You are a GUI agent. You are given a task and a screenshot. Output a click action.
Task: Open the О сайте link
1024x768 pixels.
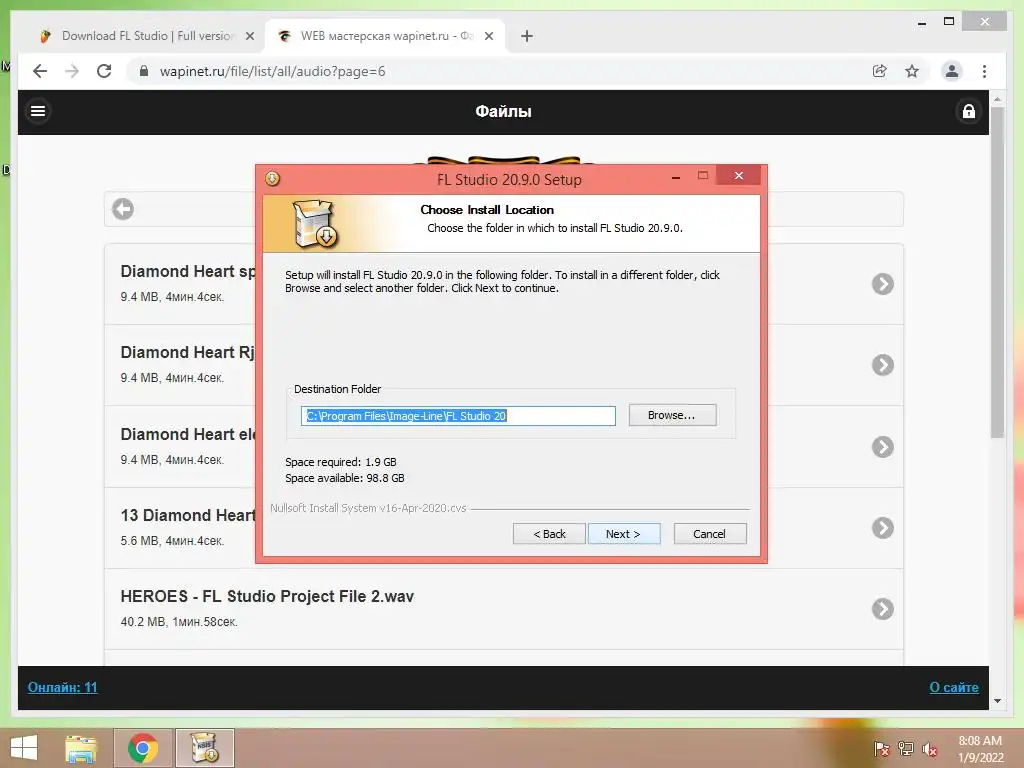click(x=953, y=687)
